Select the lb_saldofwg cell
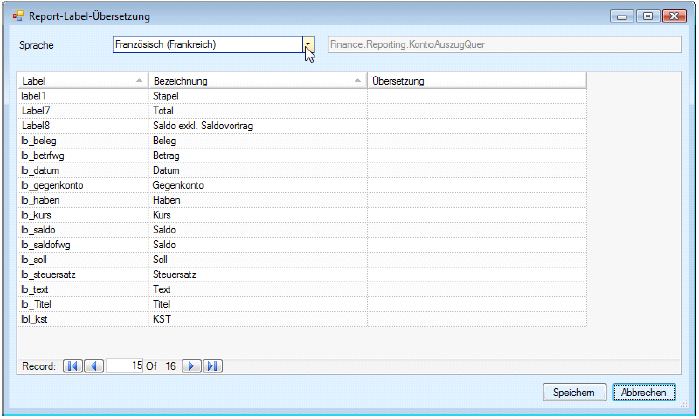 pyautogui.click(x=83, y=245)
